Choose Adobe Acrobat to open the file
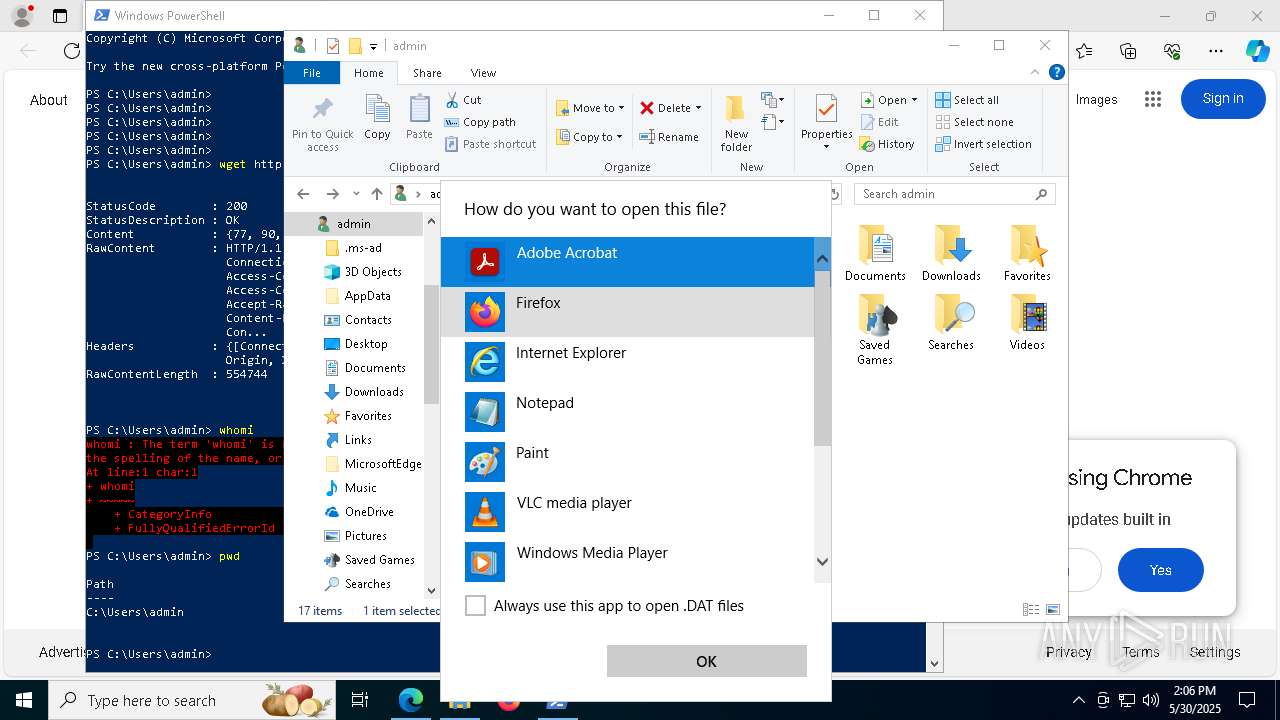The width and height of the screenshot is (1280, 720). [628, 262]
